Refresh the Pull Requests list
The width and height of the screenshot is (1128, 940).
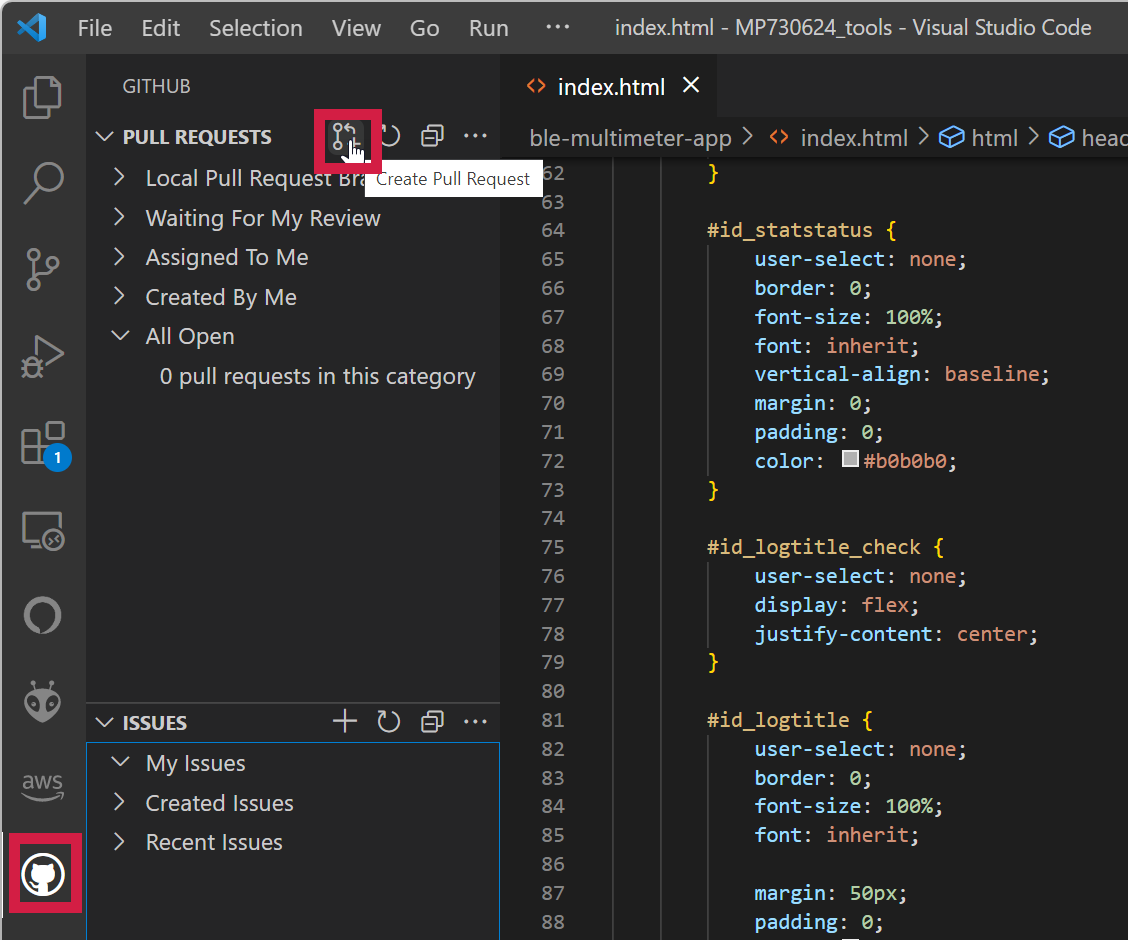click(391, 136)
